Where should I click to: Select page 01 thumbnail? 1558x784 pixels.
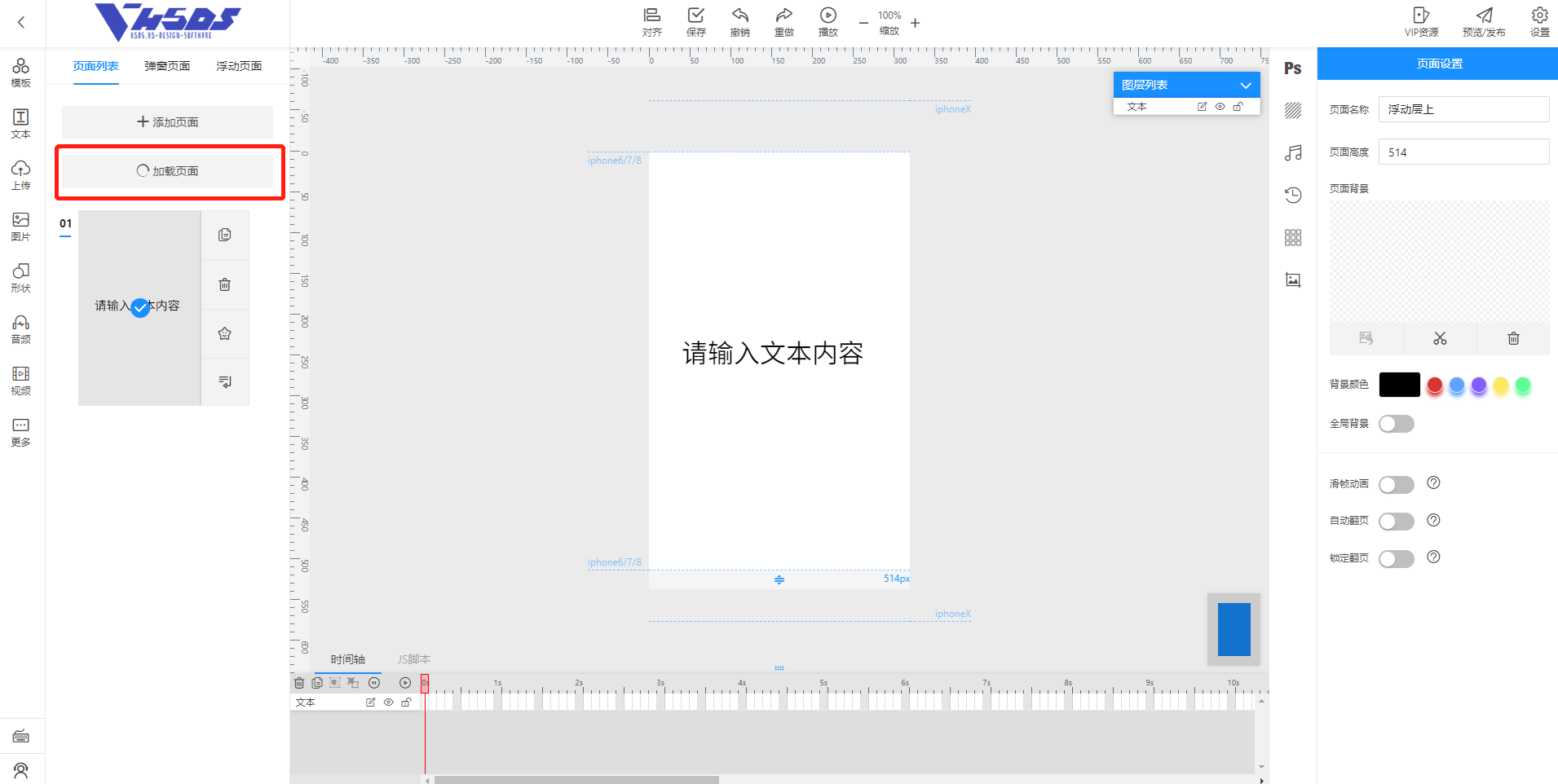click(x=139, y=308)
